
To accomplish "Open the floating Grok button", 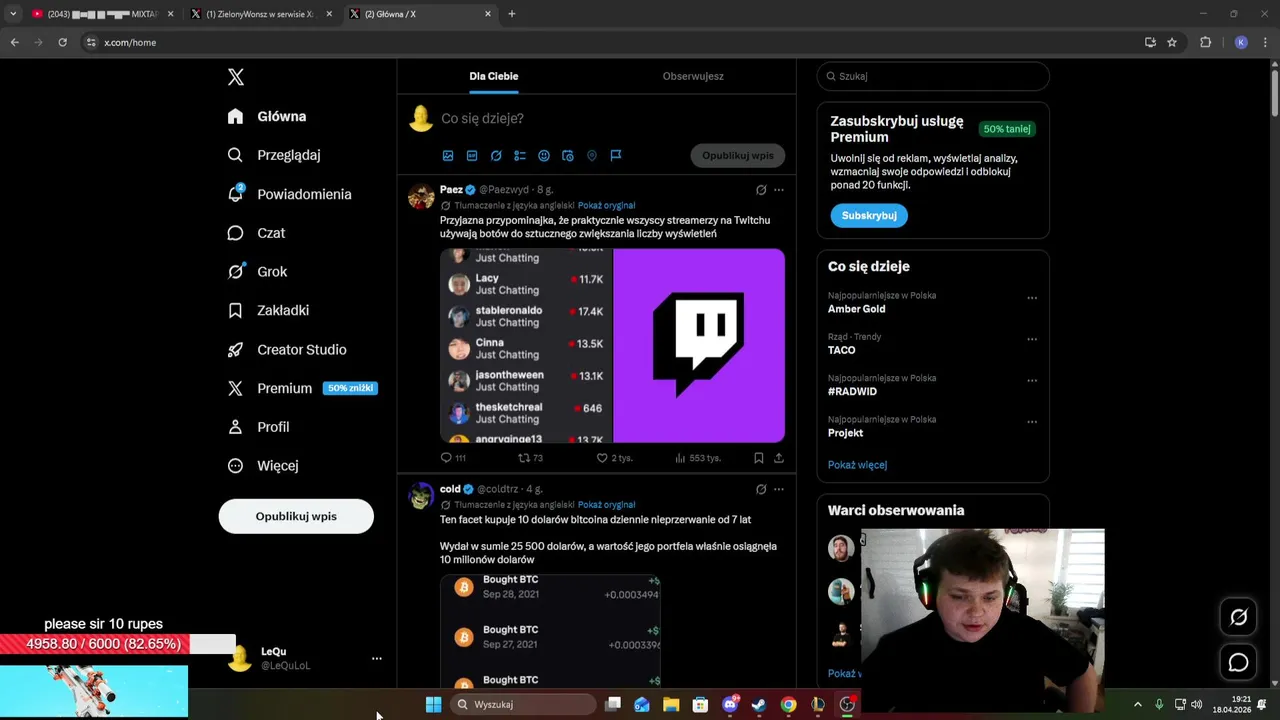I will [x=1238, y=617].
